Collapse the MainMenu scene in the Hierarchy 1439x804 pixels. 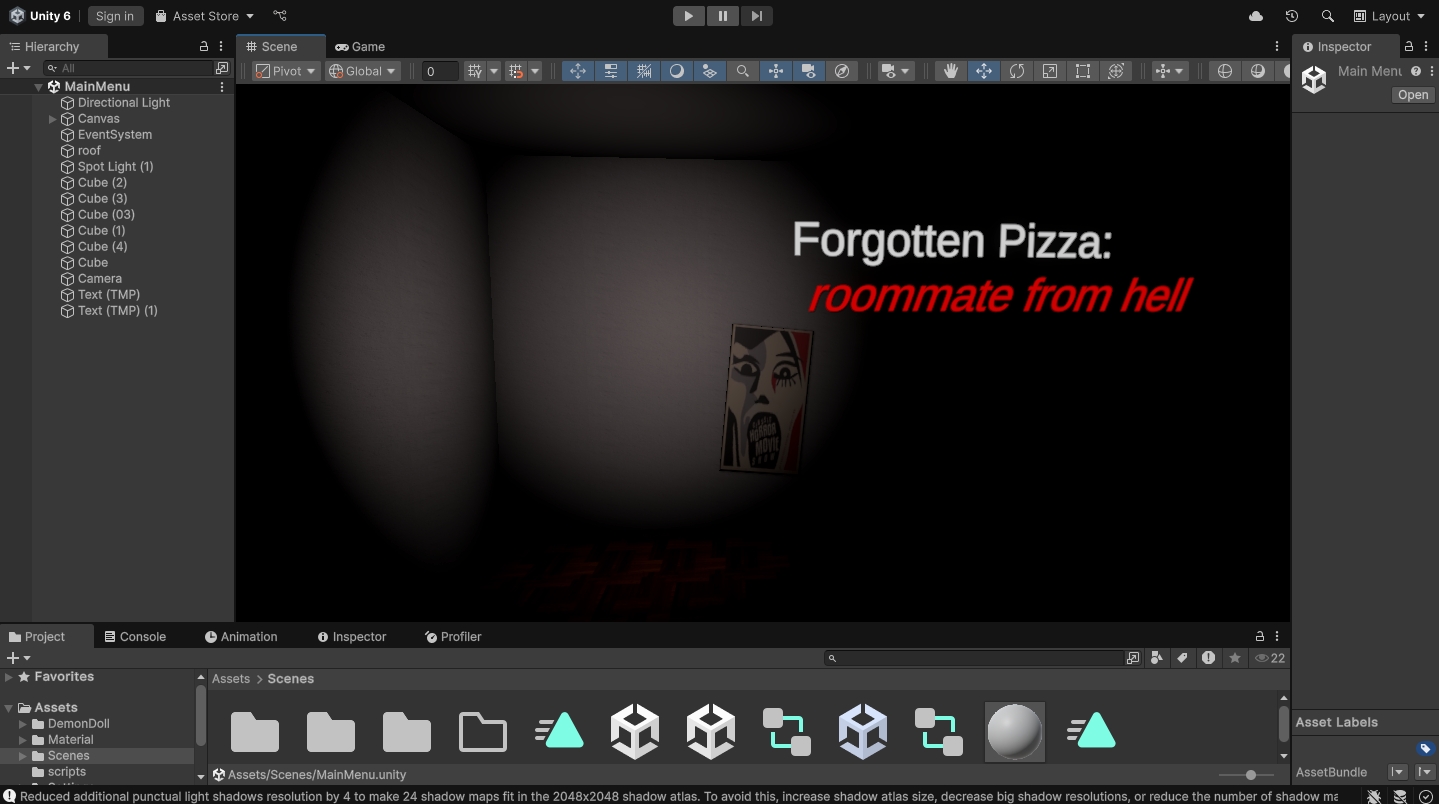pyautogui.click(x=38, y=86)
